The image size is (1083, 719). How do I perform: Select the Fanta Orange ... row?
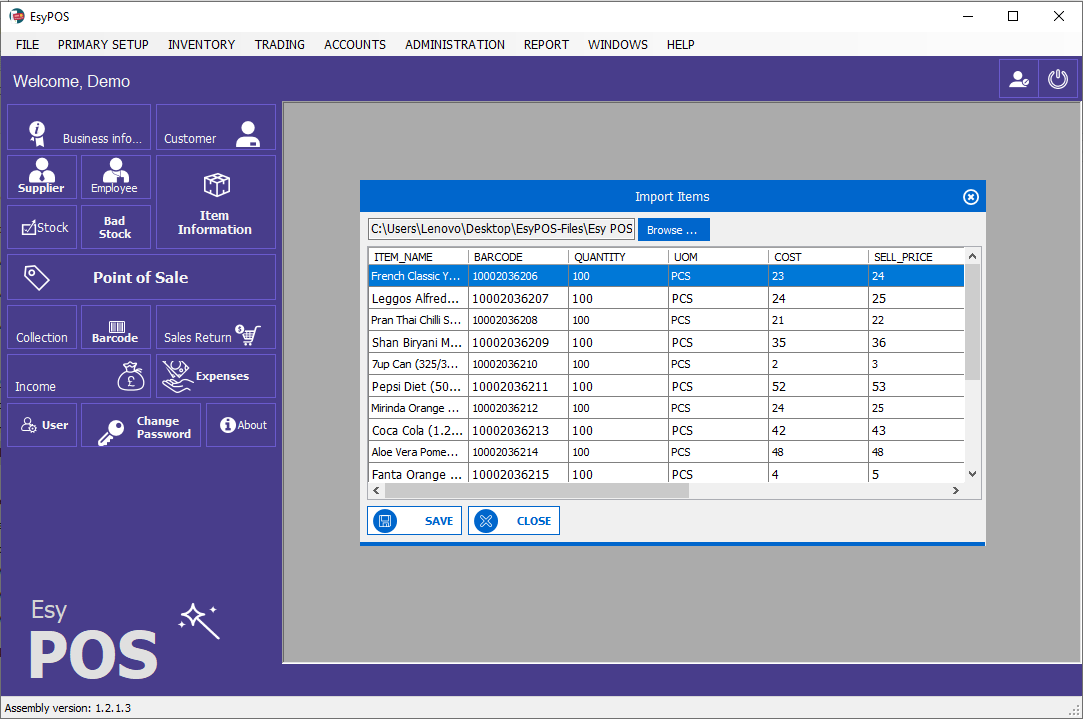667,474
